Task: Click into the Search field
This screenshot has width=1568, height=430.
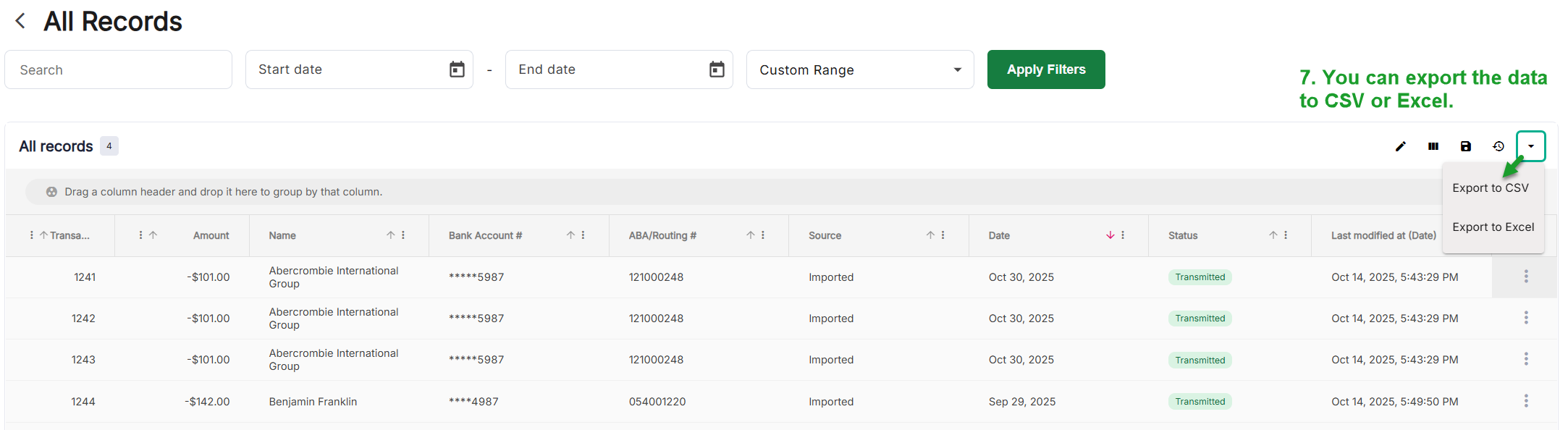Action: pos(118,70)
